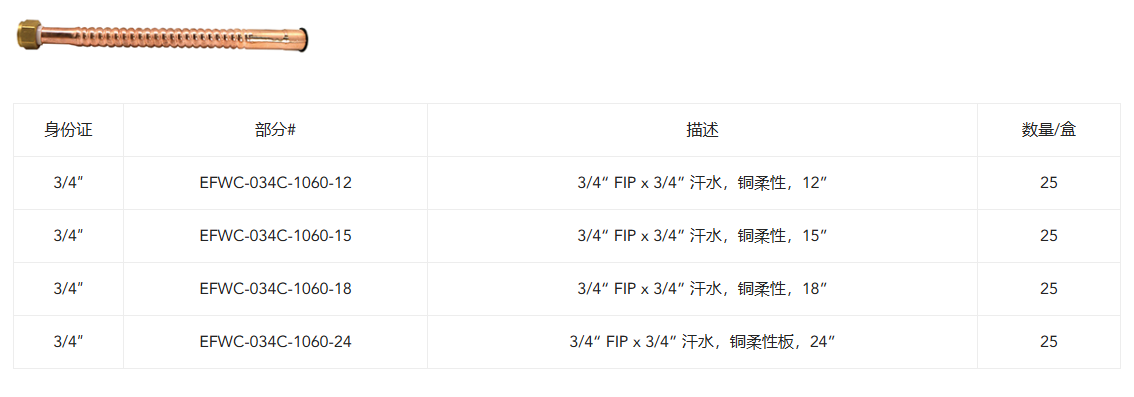Click the 数量/盒 column header
The width and height of the screenshot is (1134, 397).
1049,130
